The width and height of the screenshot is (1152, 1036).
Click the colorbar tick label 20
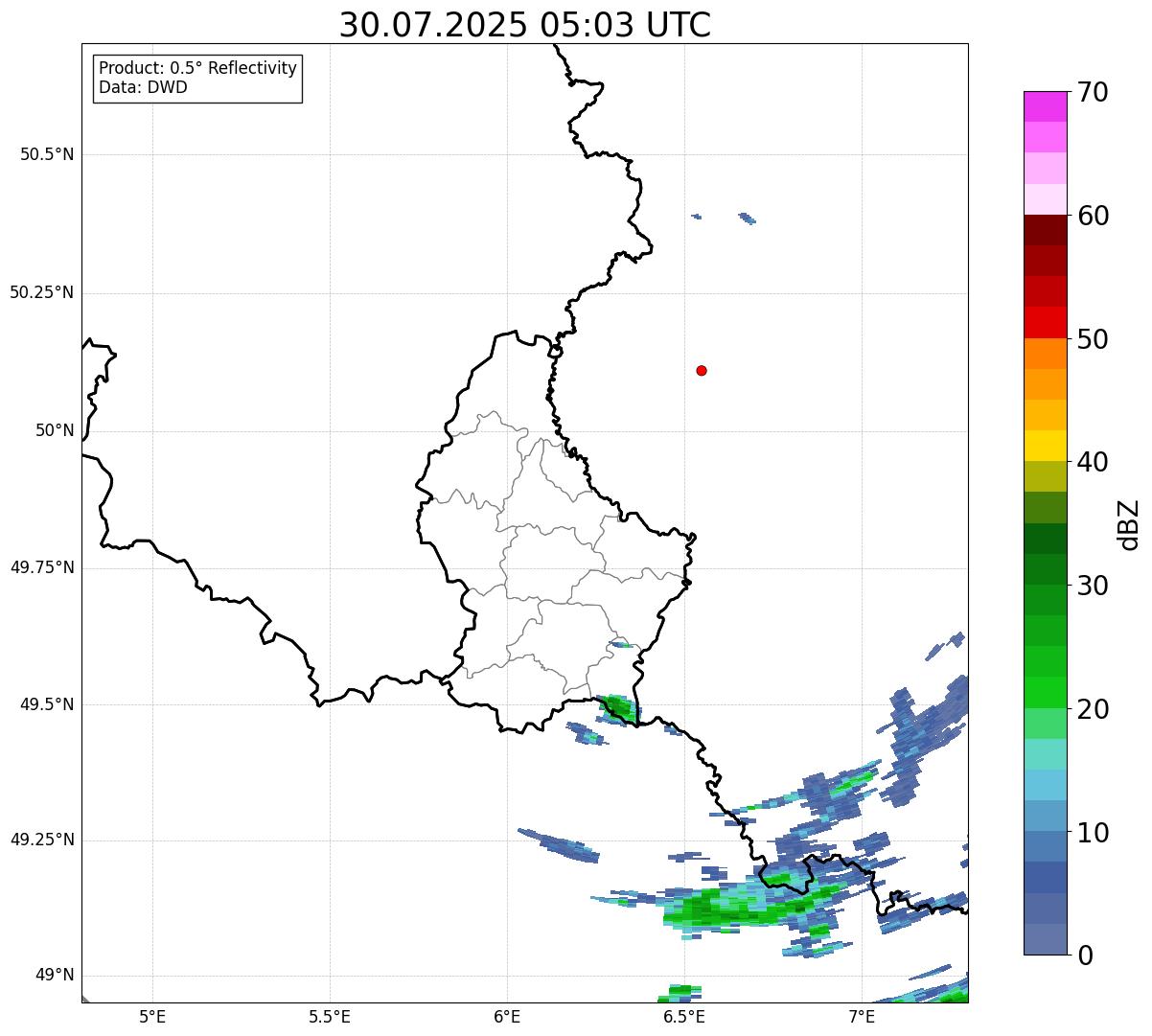coord(1094,709)
